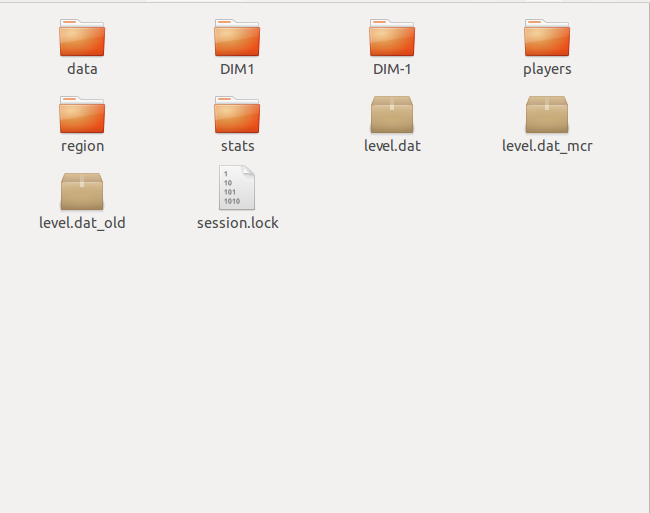Click the 'level.dat_old' file name label
Image resolution: width=650 pixels, height=513 pixels.
pyautogui.click(x=82, y=223)
